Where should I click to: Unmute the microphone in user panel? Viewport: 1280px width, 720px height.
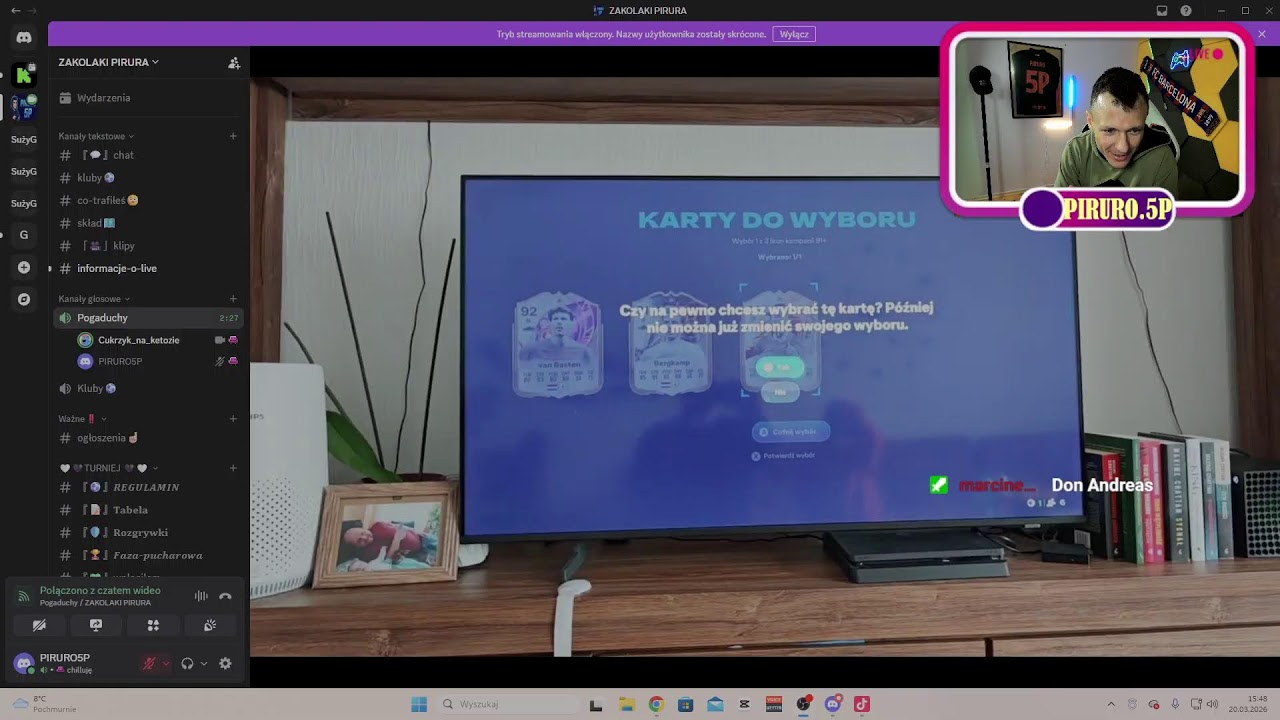(x=149, y=663)
